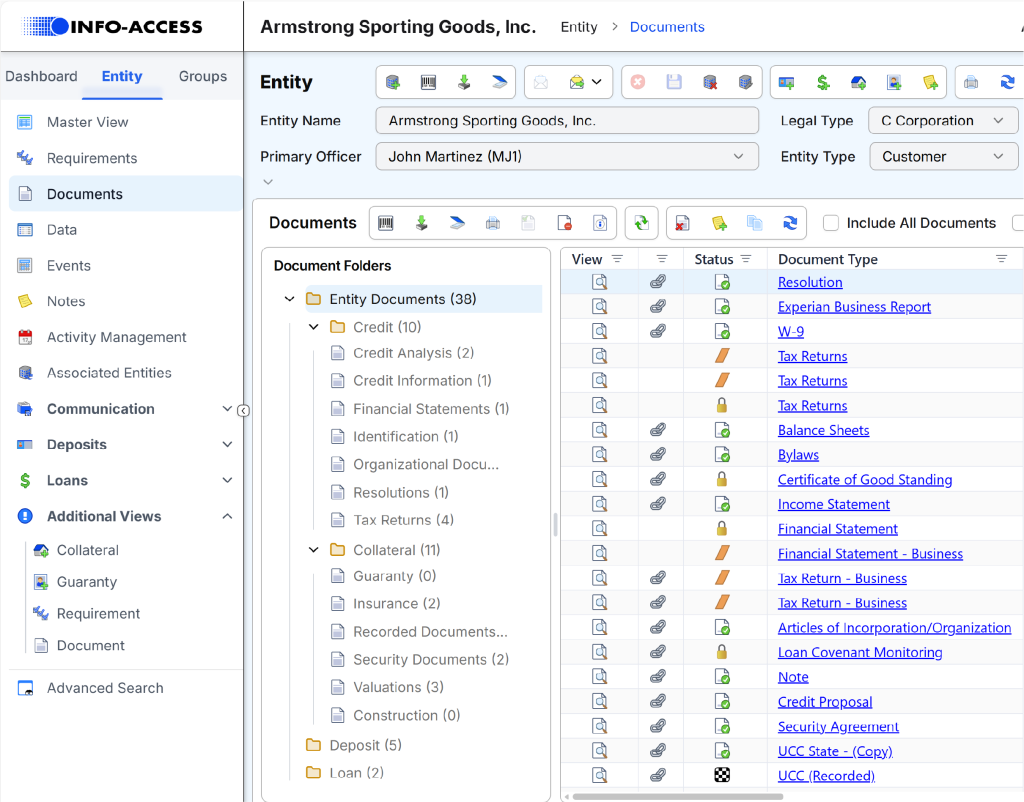1024x802 pixels.
Task: Switch to the Dashboard tab
Action: (42, 75)
